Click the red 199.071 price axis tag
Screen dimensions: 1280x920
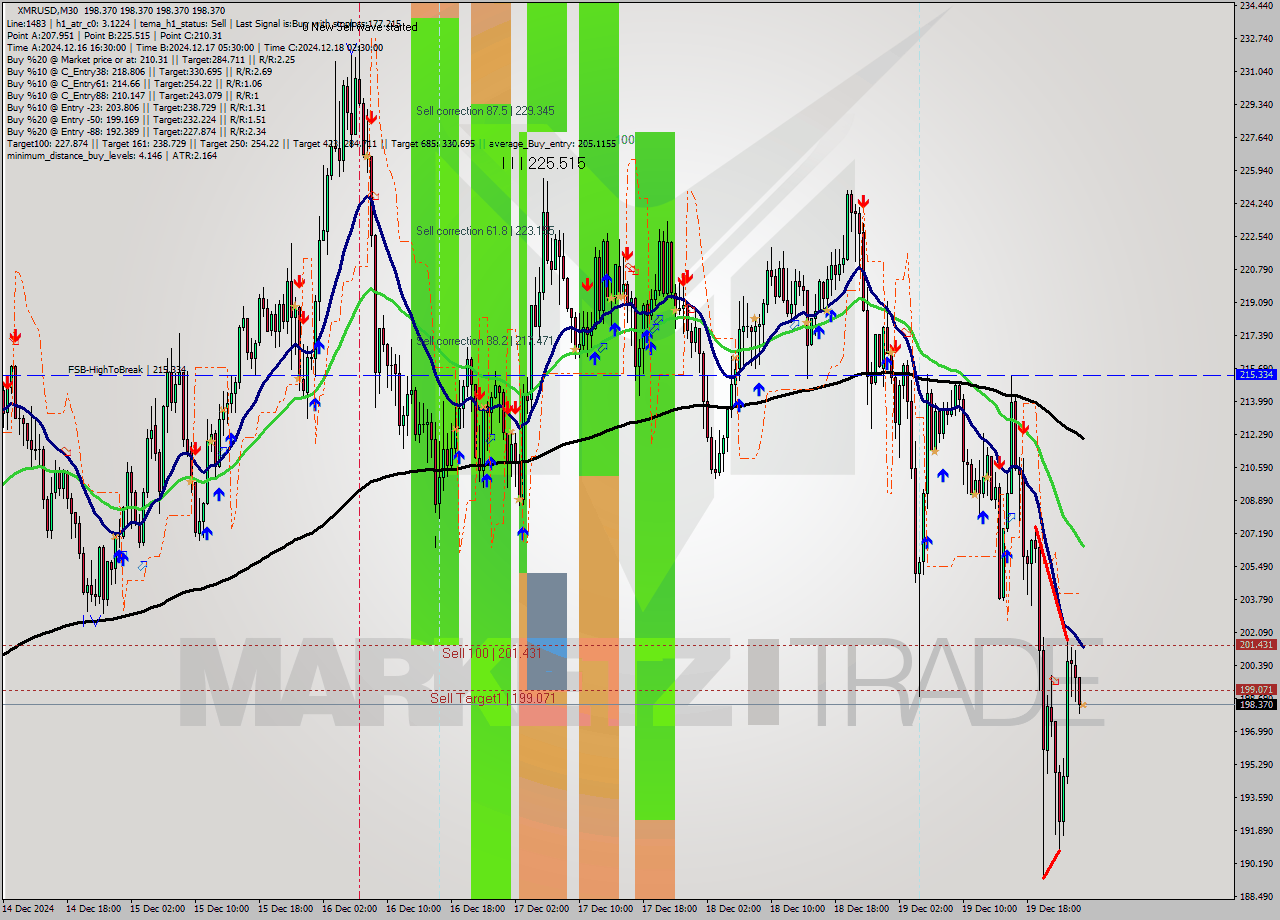[x=1256, y=689]
